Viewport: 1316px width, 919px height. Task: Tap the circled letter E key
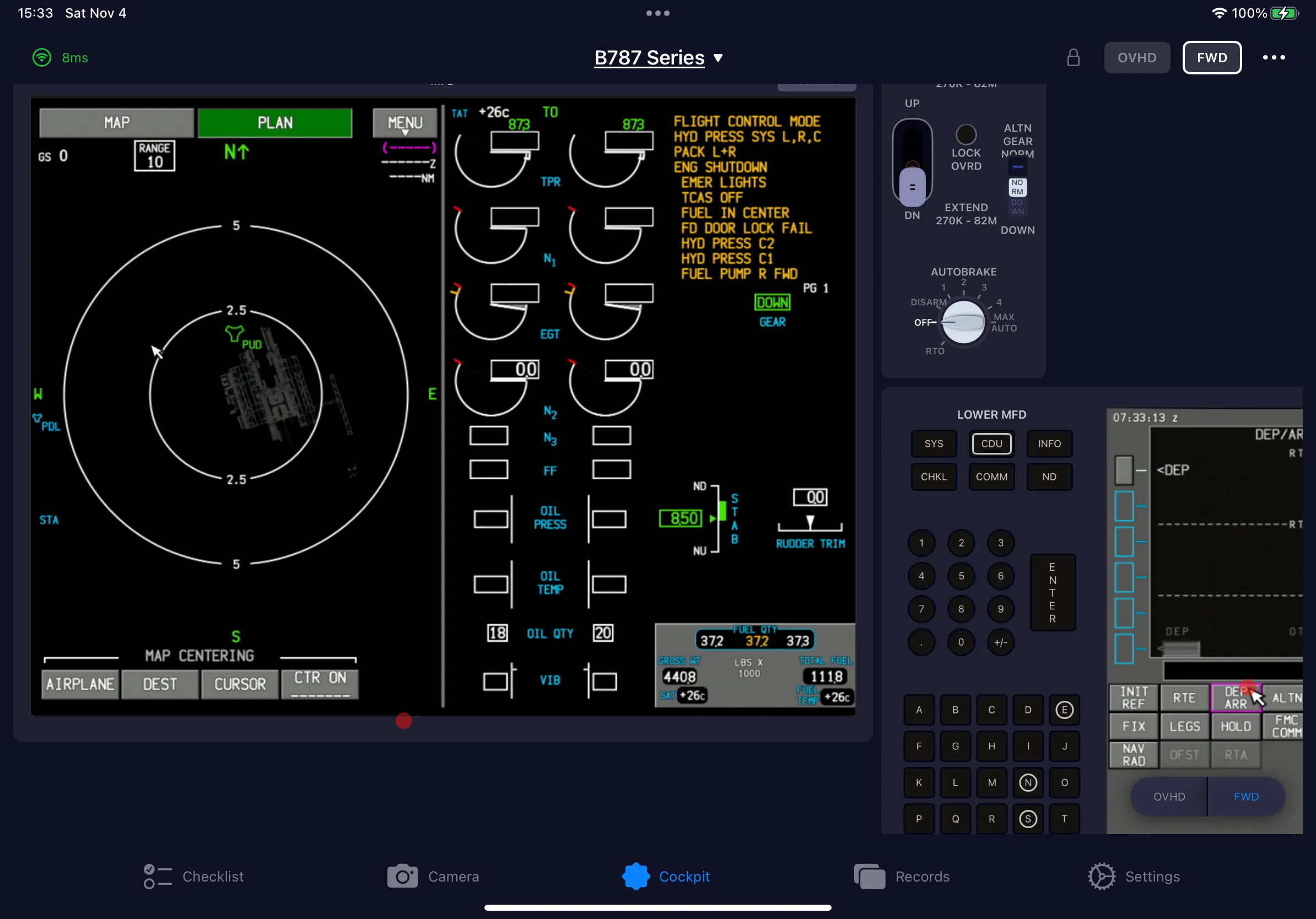pyautogui.click(x=1064, y=710)
